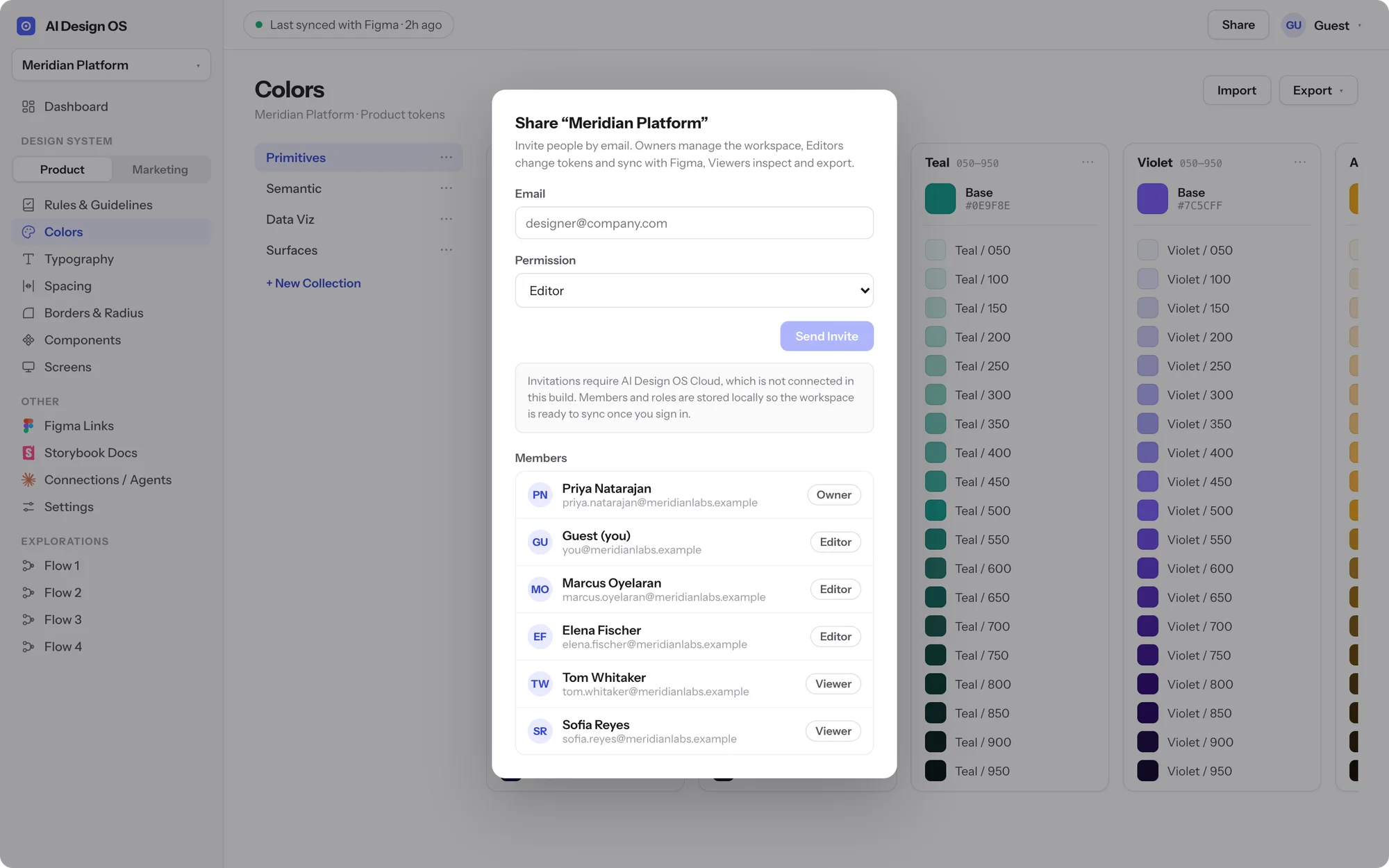
Task: Click the Spacing icon in sidebar
Action: pyautogui.click(x=28, y=286)
